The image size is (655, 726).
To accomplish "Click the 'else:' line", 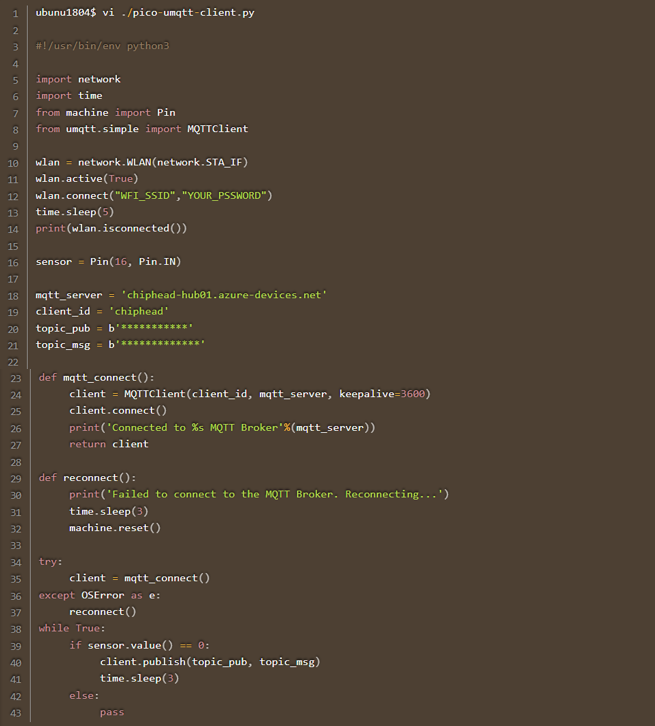I will click(84, 695).
